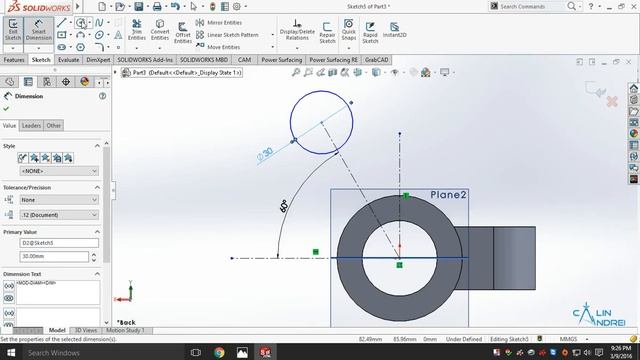This screenshot has height=360, width=640.
Task: Click the 30.00mm value spinner arrows
Action: [x=94, y=257]
